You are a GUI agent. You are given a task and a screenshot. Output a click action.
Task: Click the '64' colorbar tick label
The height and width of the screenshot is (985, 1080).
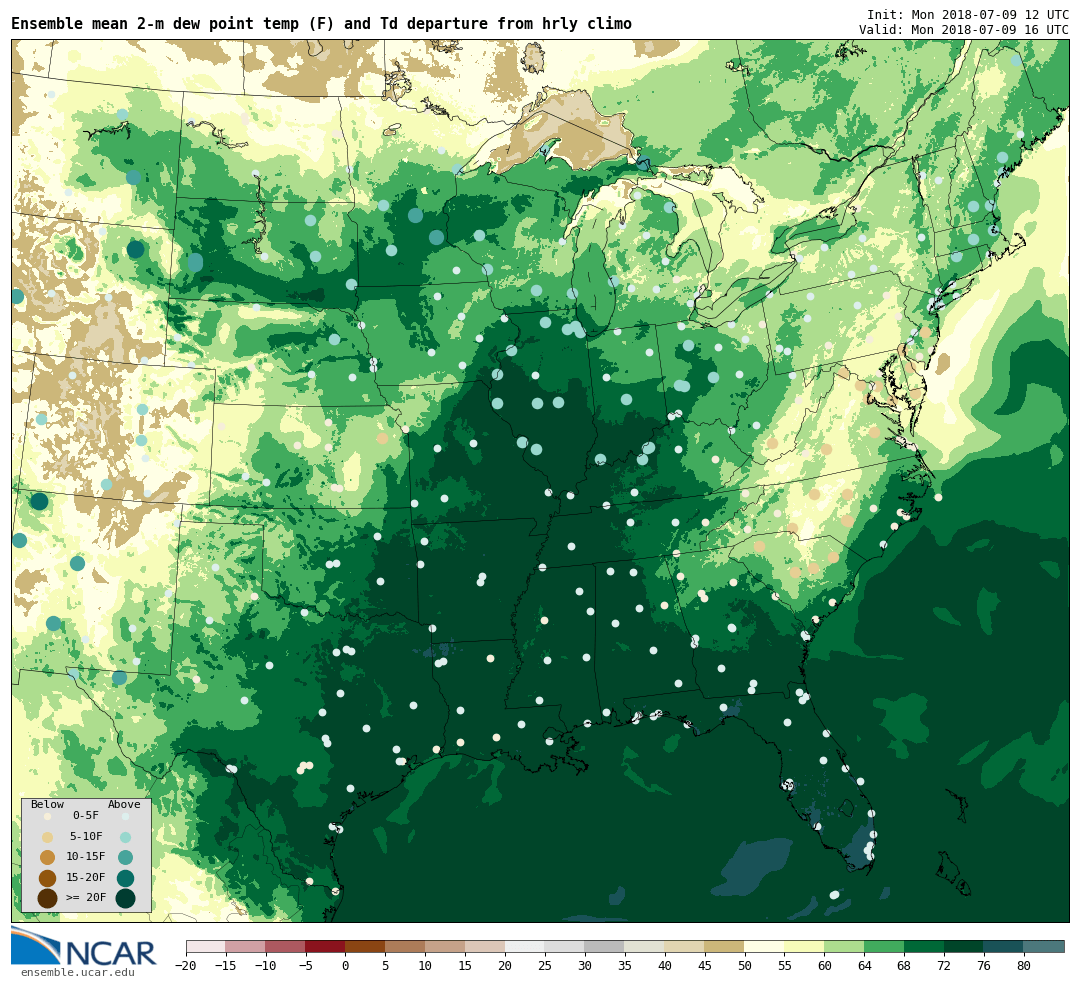[864, 966]
